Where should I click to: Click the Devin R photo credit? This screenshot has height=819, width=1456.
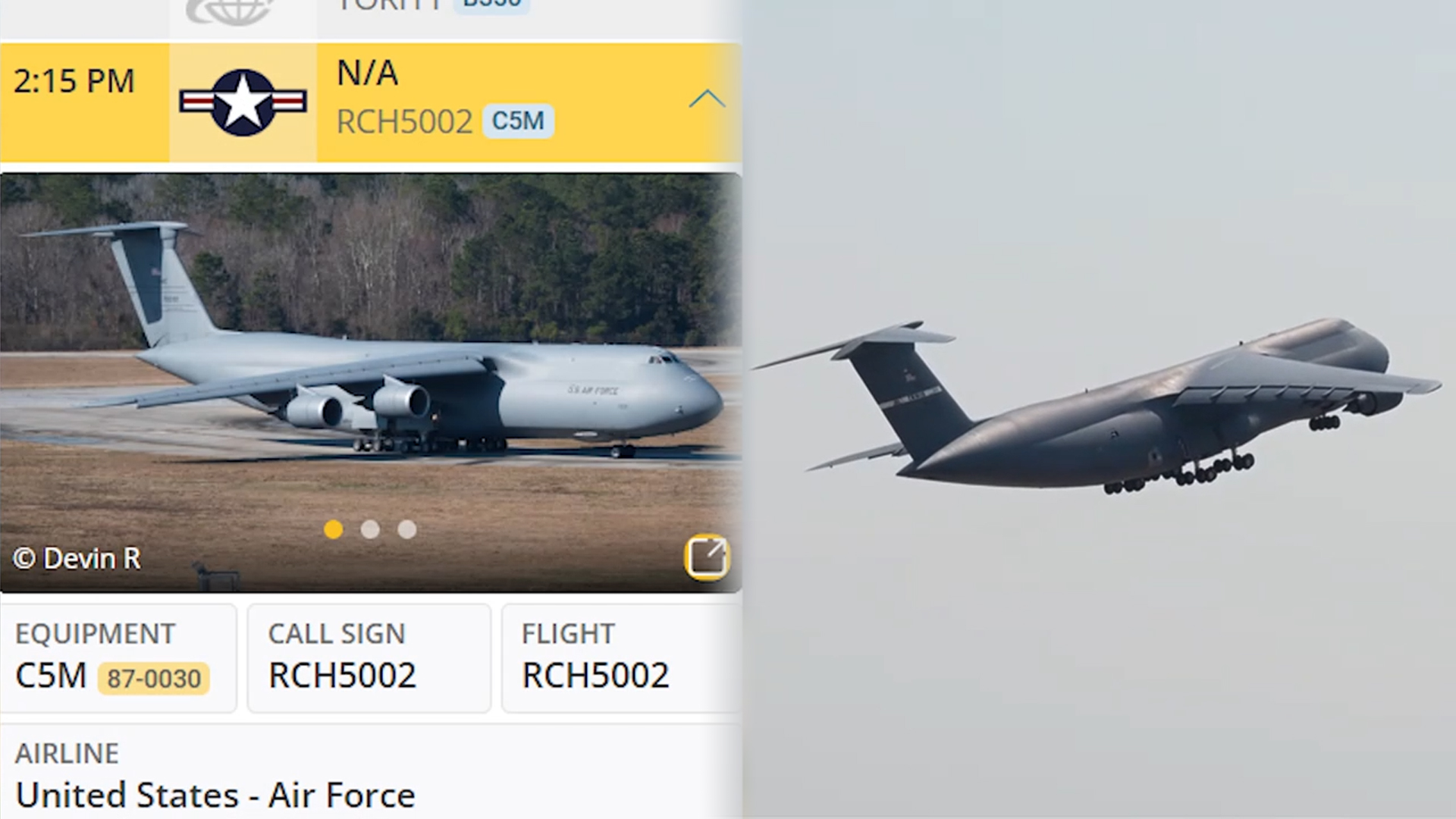[x=77, y=559]
